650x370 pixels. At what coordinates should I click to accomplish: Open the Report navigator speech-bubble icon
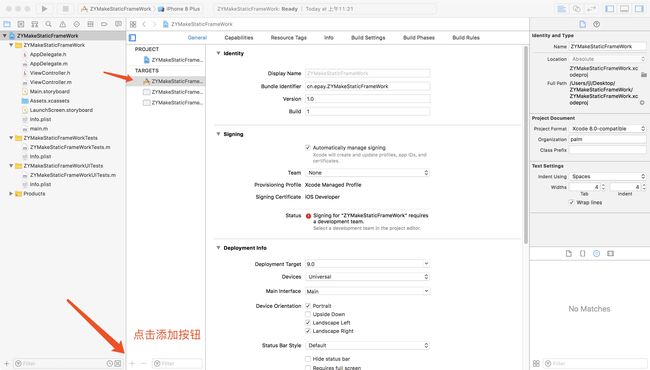tap(118, 24)
